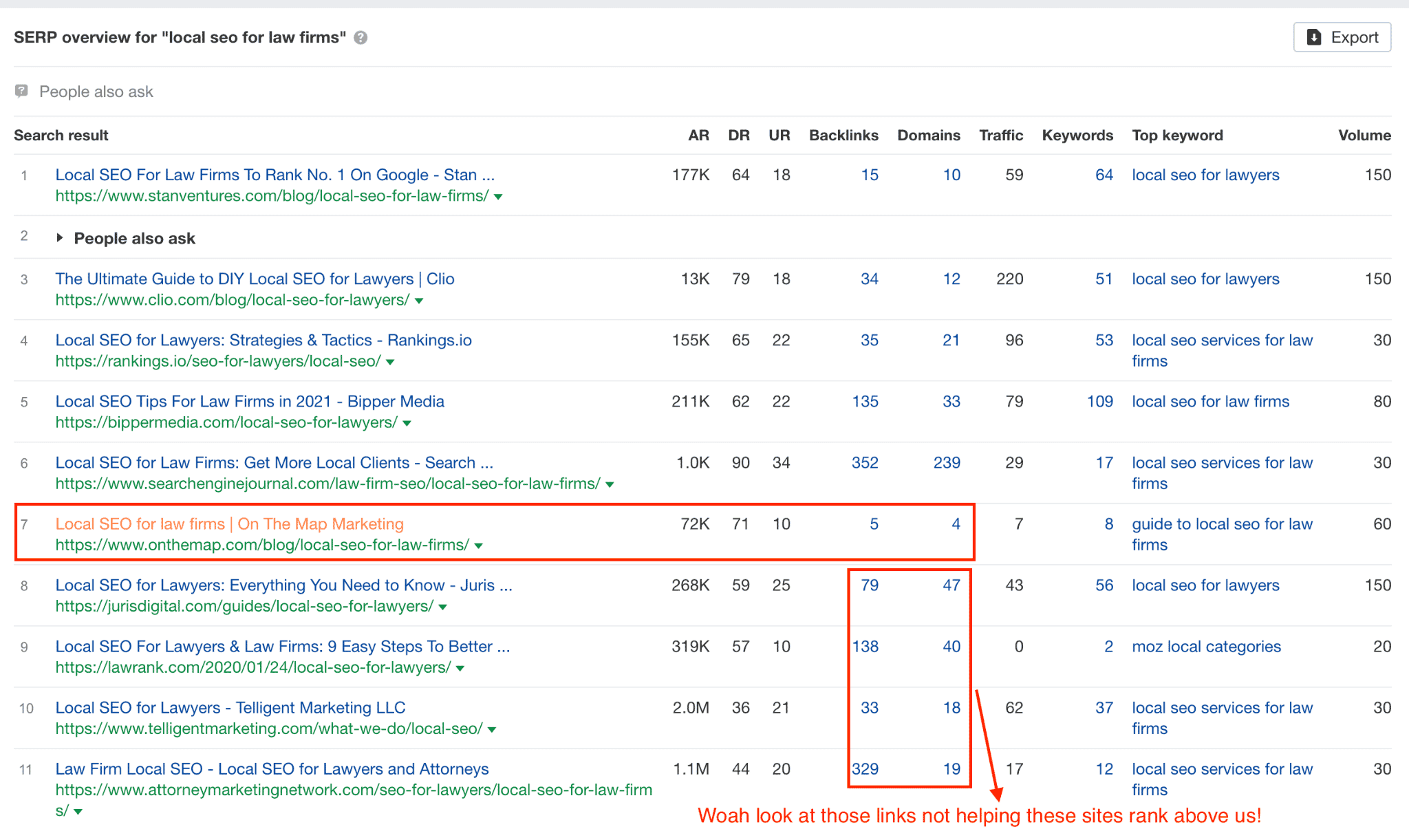Open 'Local SEO For Law Firms To Rank No. 1' result title
This screenshot has height=840, width=1409.
275,175
